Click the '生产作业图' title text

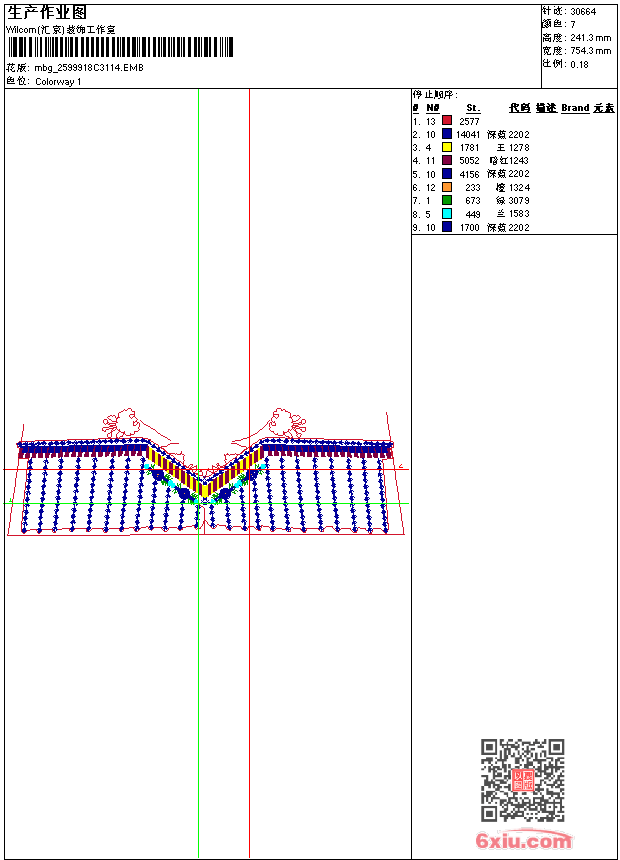[47, 13]
